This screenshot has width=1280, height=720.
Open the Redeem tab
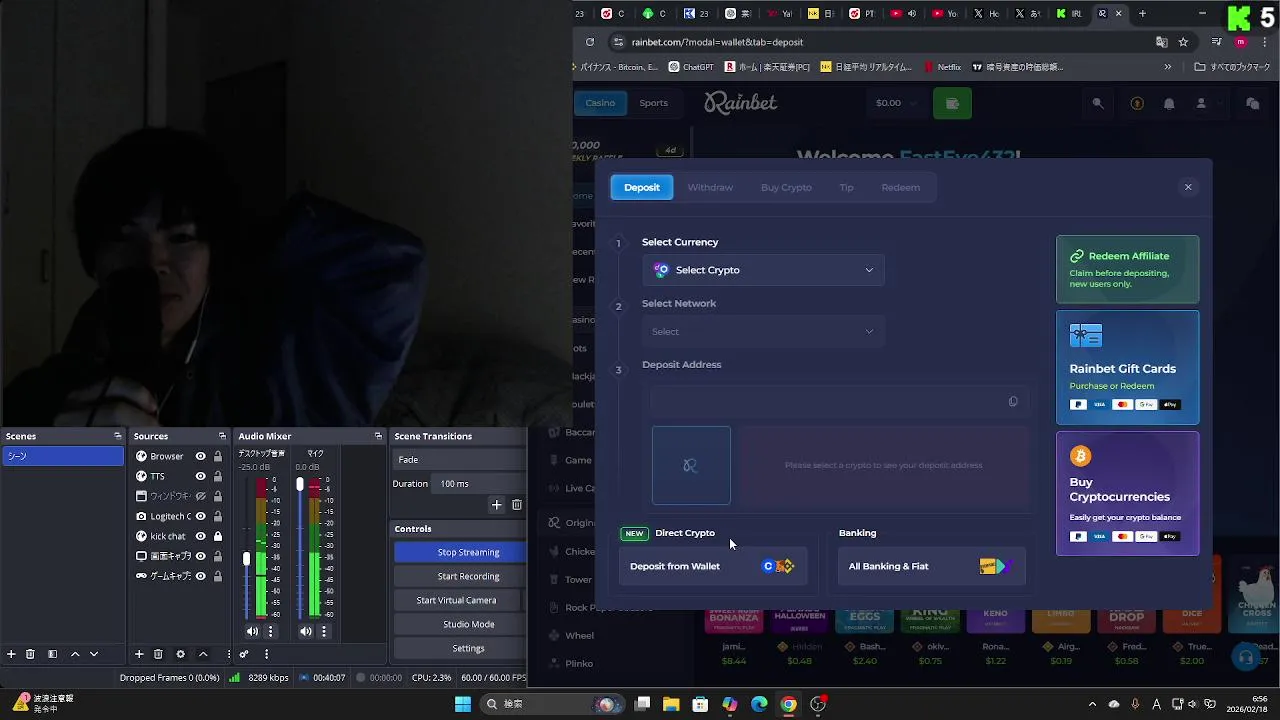tap(901, 187)
